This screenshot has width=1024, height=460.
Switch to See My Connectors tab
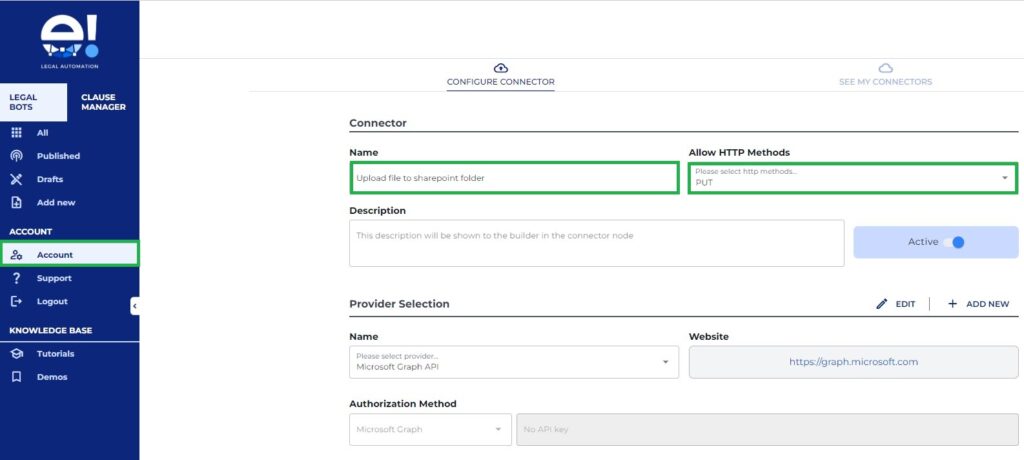[885, 74]
